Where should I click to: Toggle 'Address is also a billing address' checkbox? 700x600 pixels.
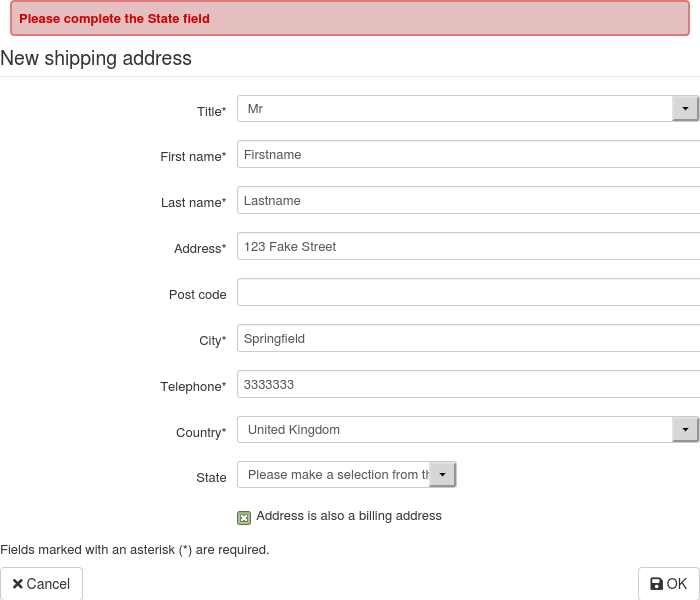pyautogui.click(x=244, y=517)
